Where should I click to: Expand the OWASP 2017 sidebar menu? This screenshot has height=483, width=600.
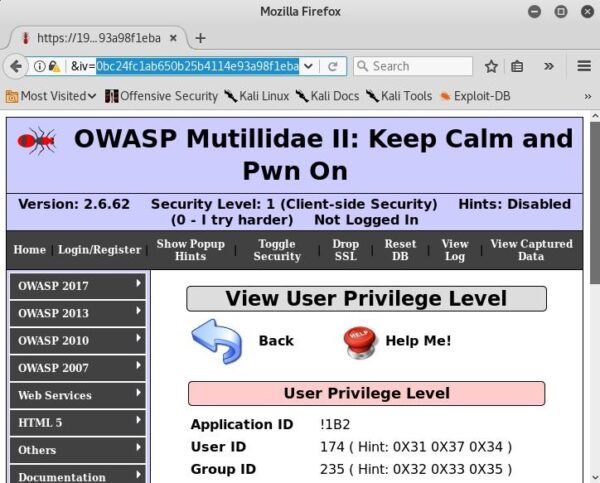click(x=77, y=286)
